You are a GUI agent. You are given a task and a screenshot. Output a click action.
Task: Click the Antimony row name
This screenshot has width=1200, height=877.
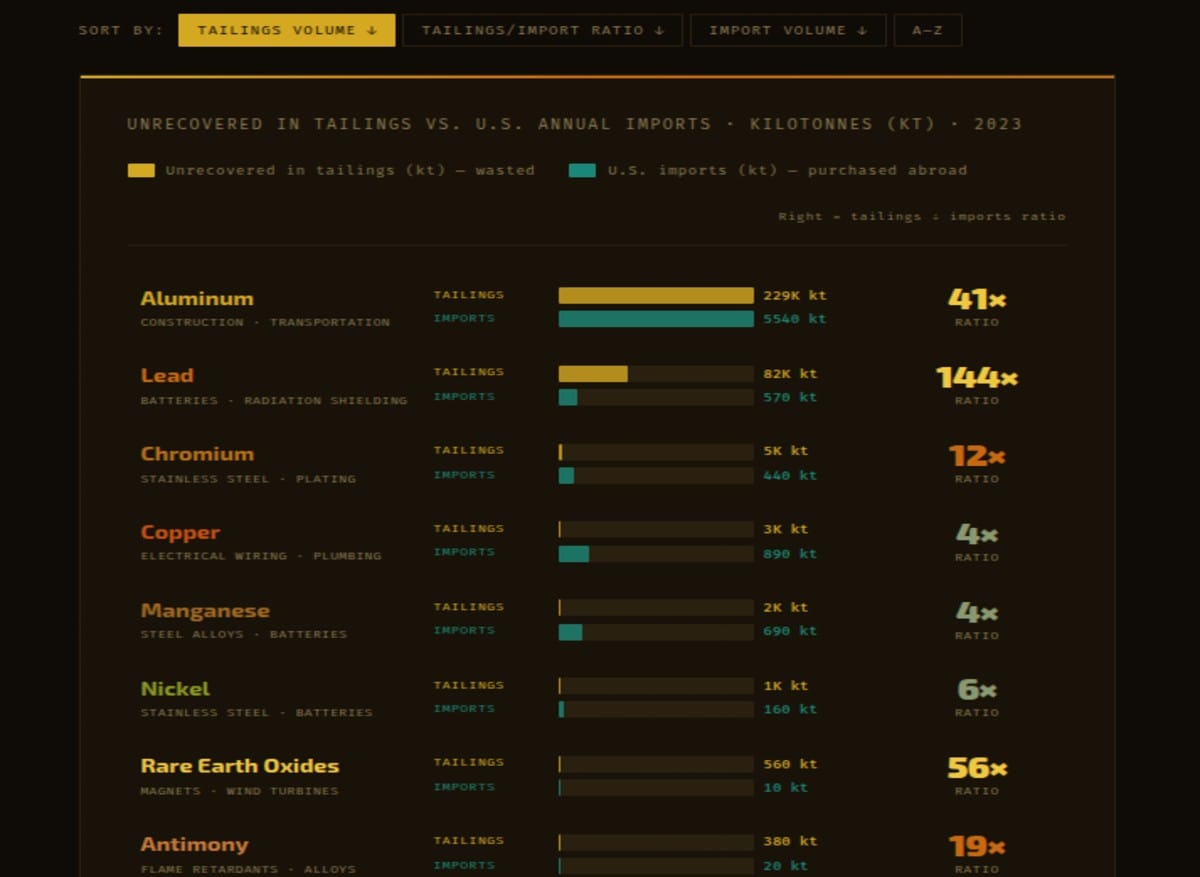[194, 844]
